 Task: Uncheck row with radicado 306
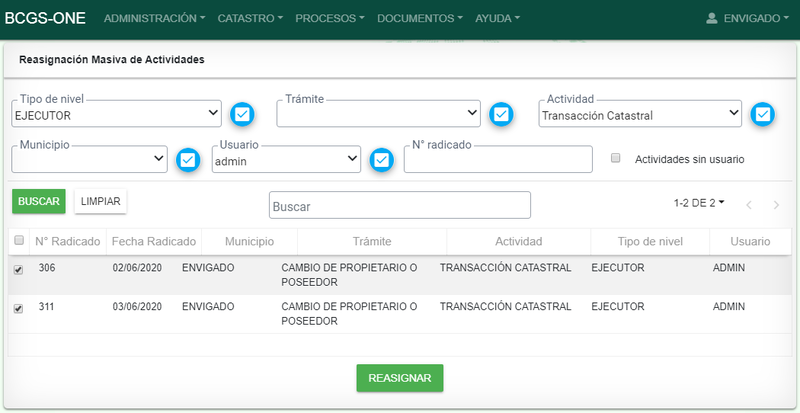coord(18,269)
